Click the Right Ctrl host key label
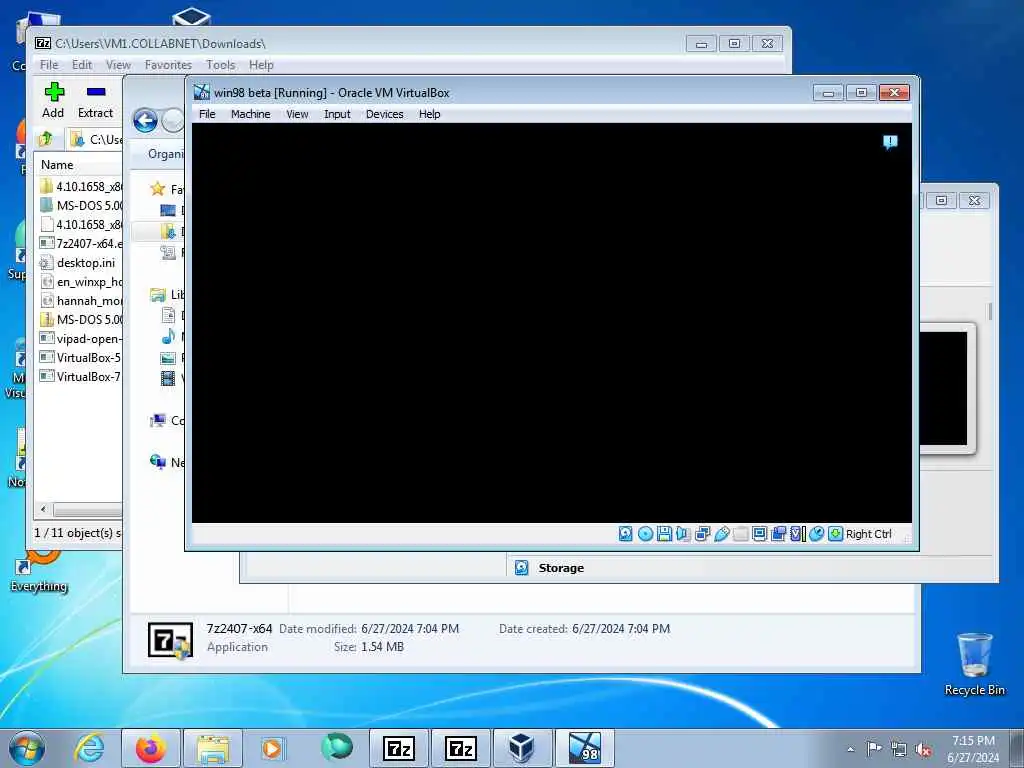 tap(868, 534)
